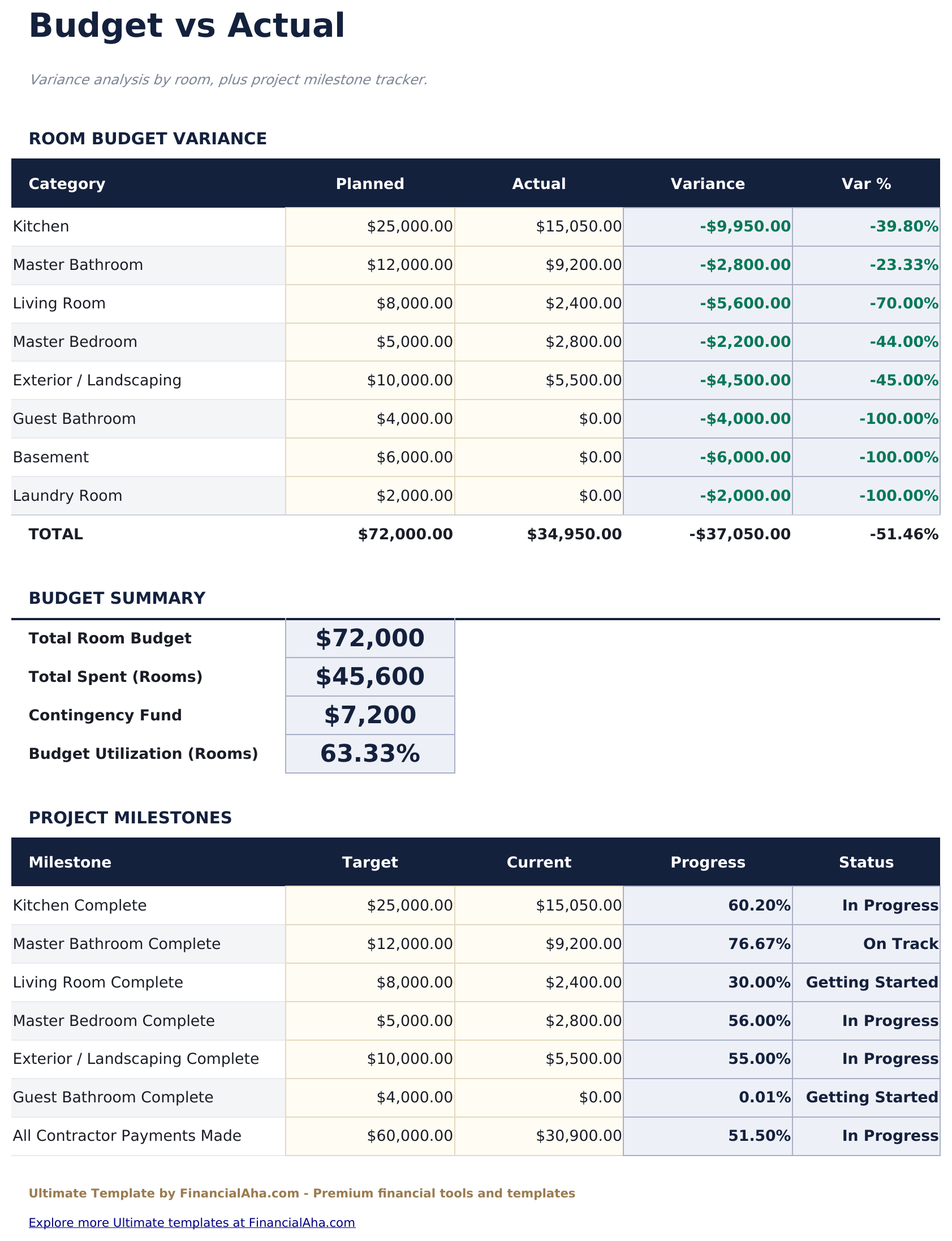The width and height of the screenshot is (952, 1241).
Task: Click the Master Bathroom actual amount cell
Action: [539, 265]
